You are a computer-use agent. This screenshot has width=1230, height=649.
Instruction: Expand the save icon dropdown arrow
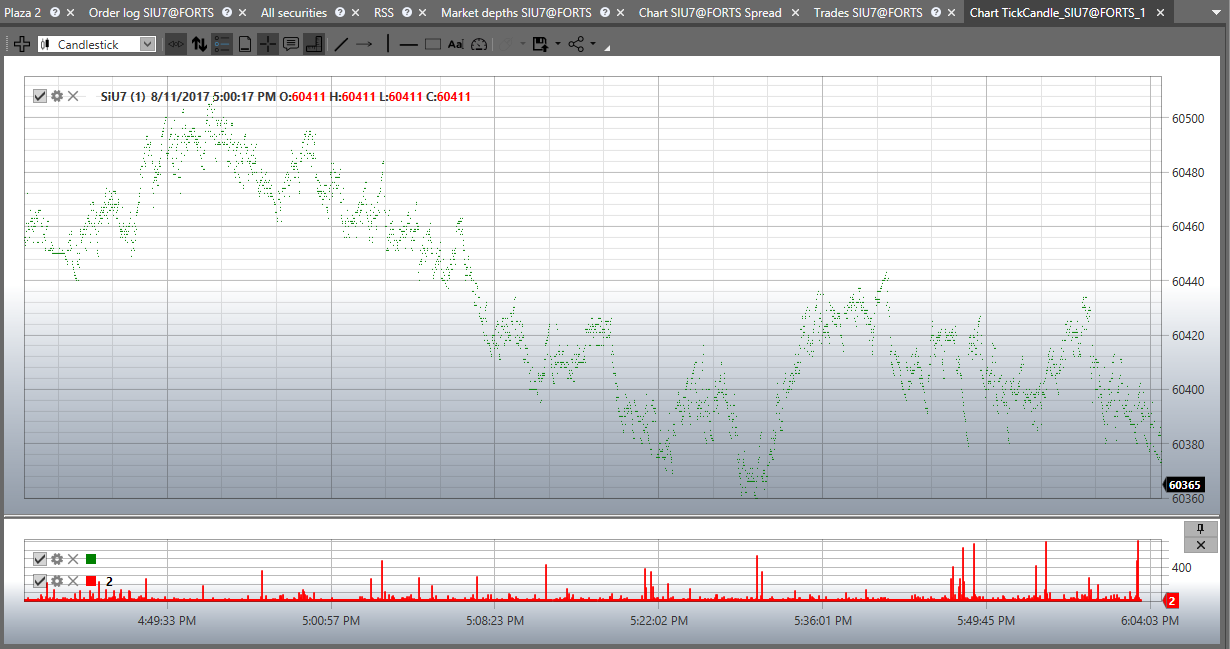pos(557,44)
